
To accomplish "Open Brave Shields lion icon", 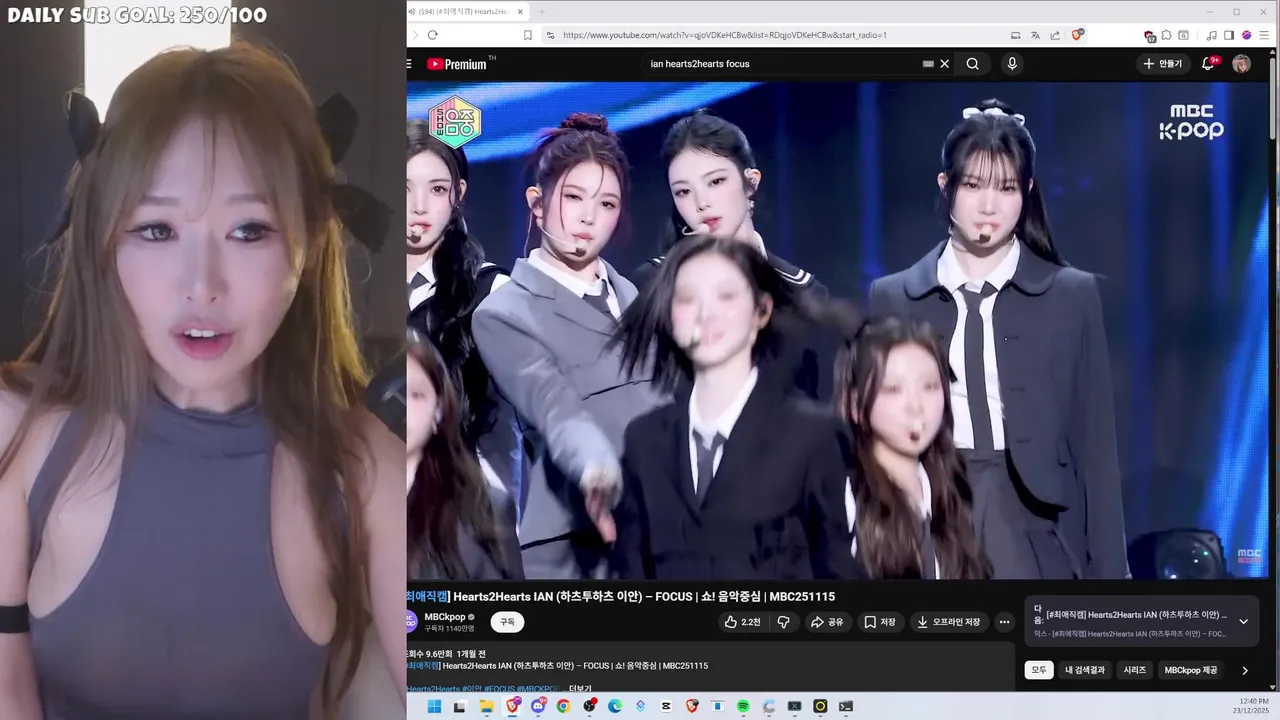I will (x=1077, y=35).
